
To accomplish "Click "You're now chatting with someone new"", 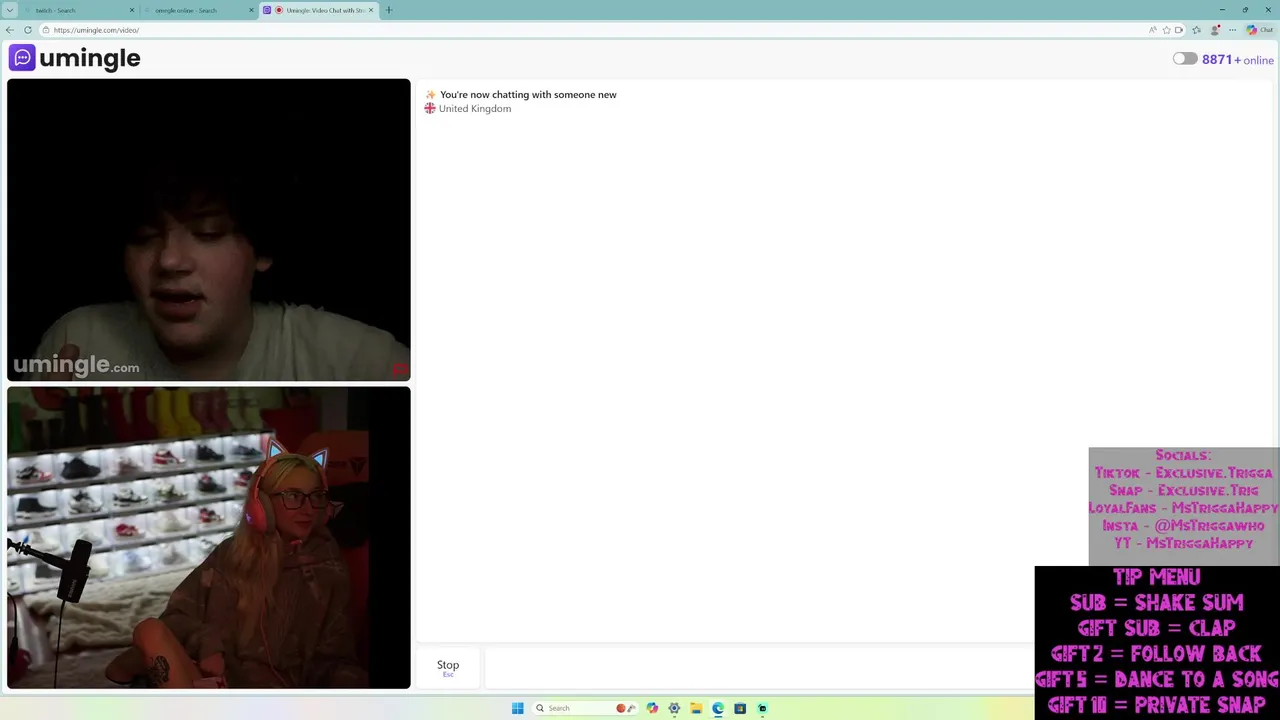I will coord(528,95).
